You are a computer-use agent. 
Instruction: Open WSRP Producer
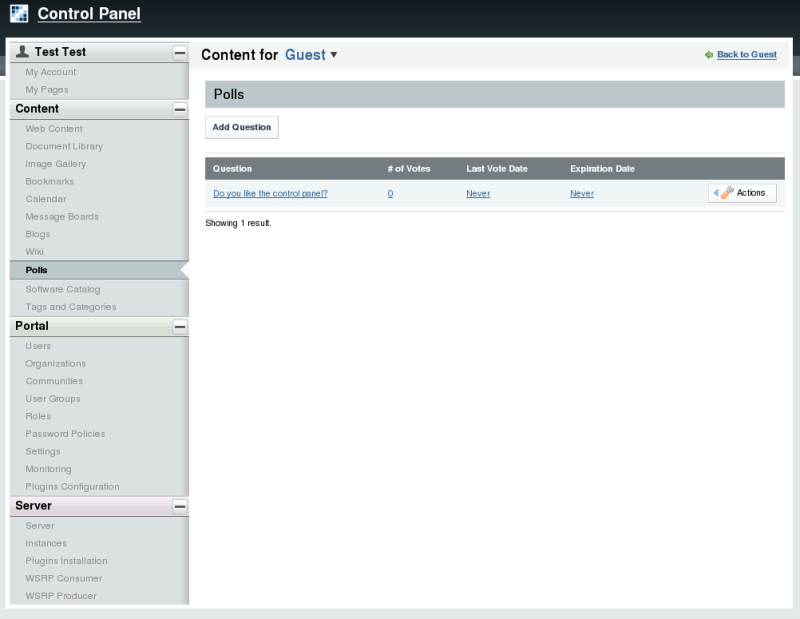tap(61, 596)
